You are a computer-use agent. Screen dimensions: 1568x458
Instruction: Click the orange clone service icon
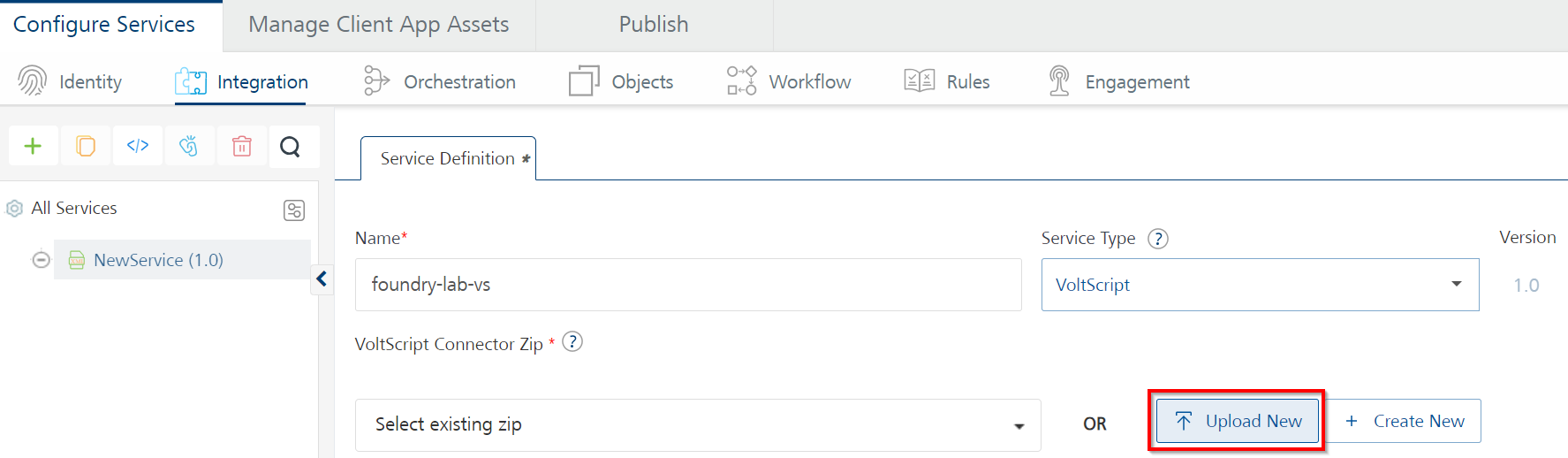point(86,146)
